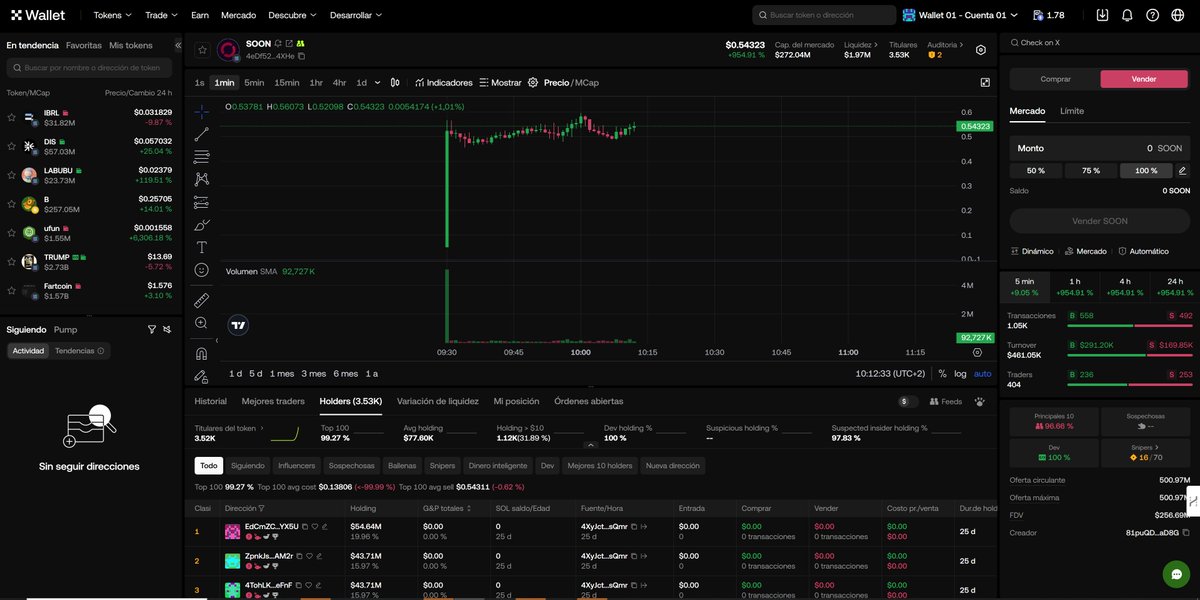Select the chart pattern node tool
1200x600 pixels.
click(201, 179)
